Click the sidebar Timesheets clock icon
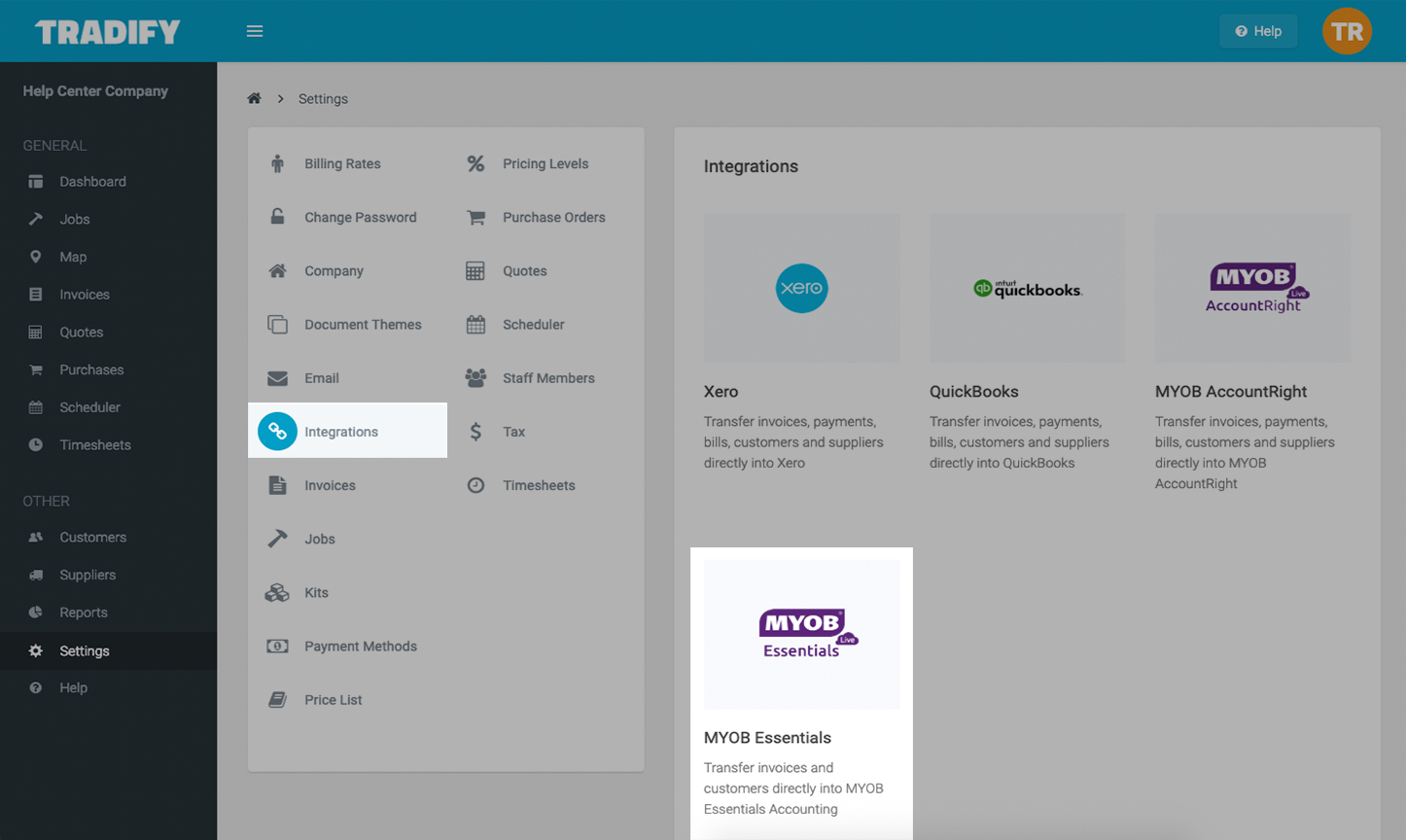The height and width of the screenshot is (840, 1406). coord(36,444)
